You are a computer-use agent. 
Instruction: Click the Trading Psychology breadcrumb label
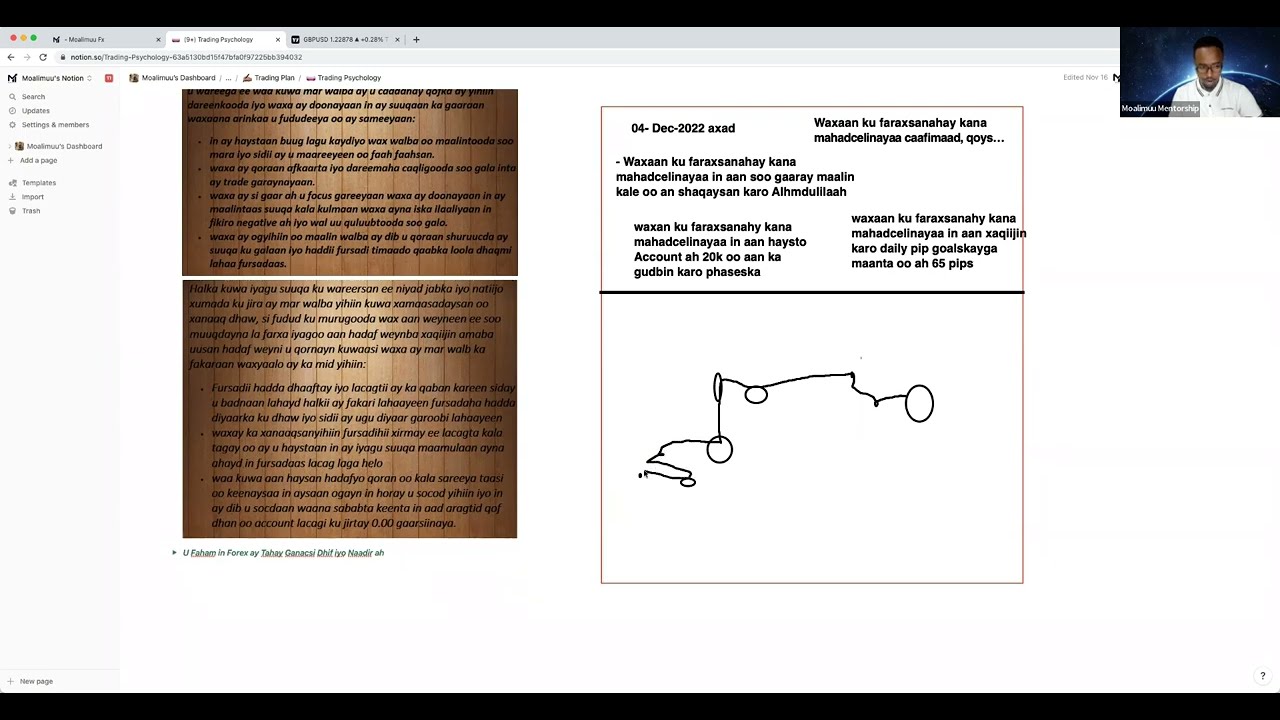click(x=349, y=78)
